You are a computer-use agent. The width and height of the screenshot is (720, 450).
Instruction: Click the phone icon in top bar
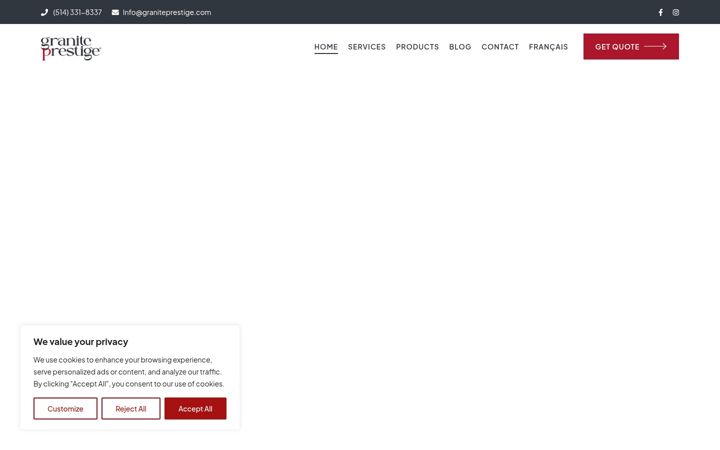44,12
